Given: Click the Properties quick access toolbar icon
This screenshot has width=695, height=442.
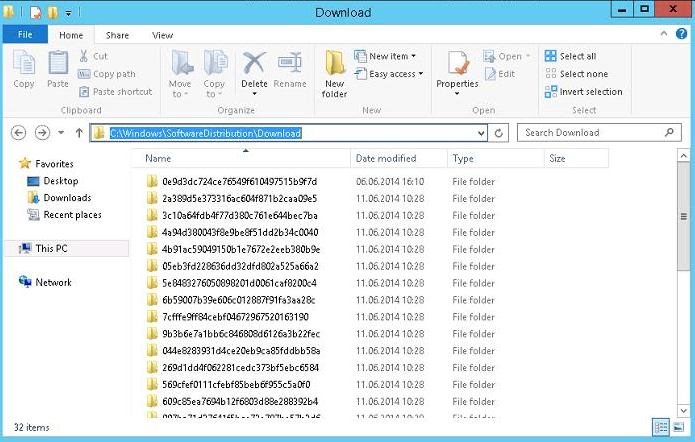Looking at the screenshot, I should click(x=35, y=12).
